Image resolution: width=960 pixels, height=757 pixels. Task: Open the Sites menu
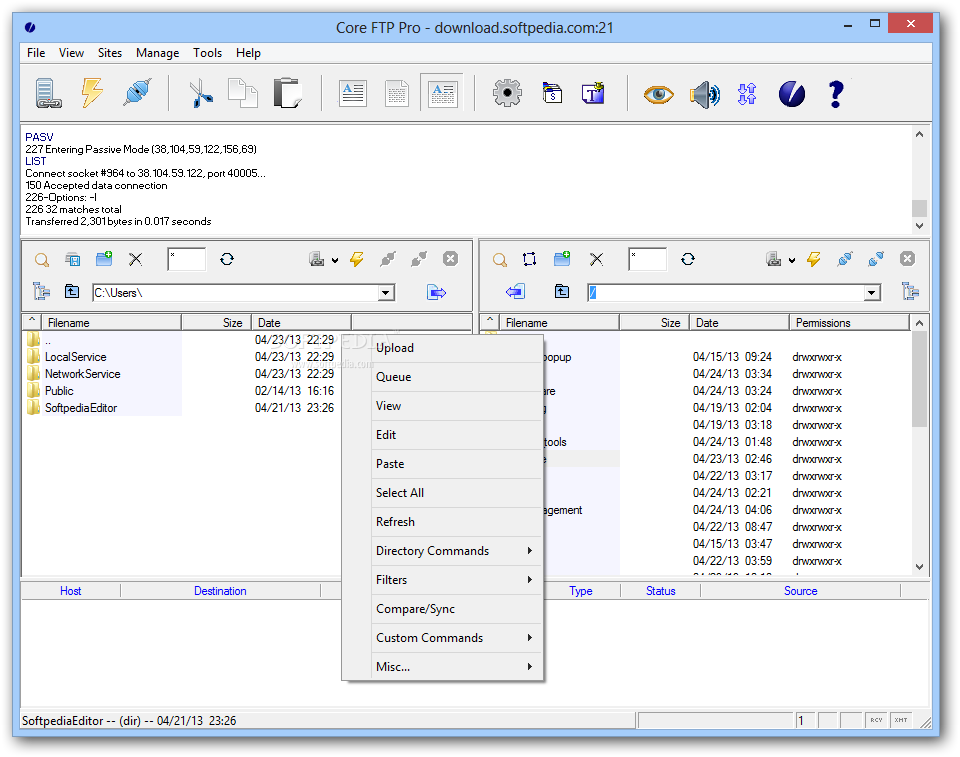click(110, 53)
